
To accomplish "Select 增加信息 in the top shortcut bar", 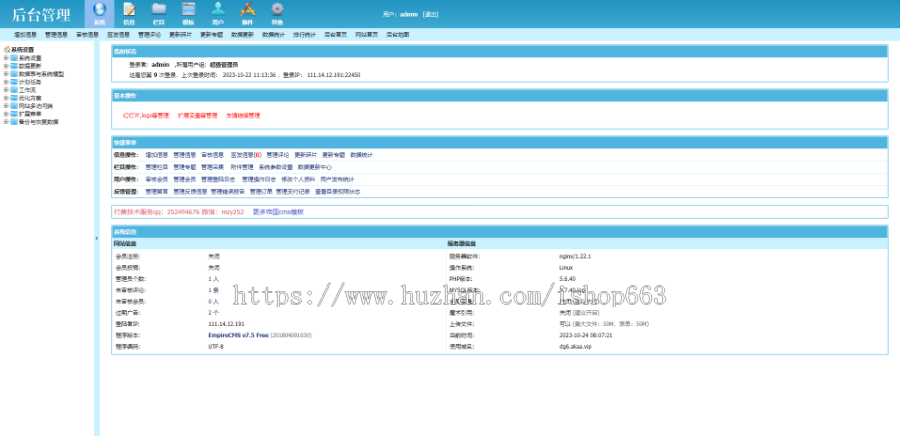I will pos(25,34).
